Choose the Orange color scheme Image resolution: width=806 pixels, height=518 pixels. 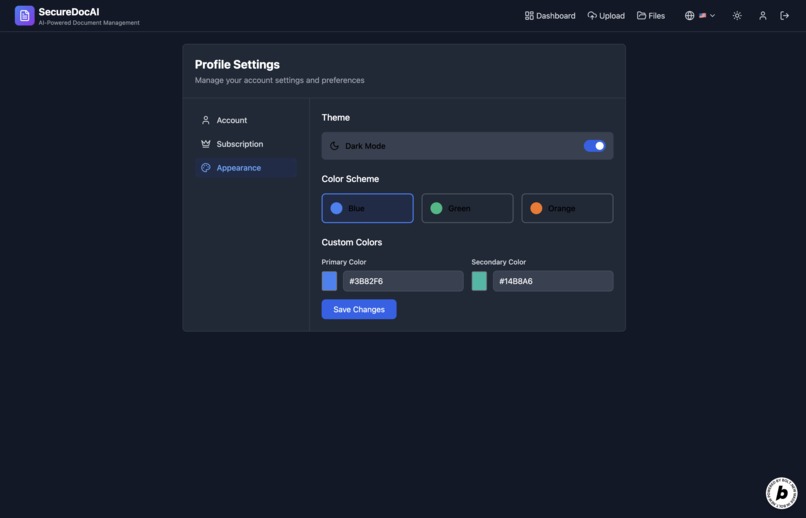[567, 208]
